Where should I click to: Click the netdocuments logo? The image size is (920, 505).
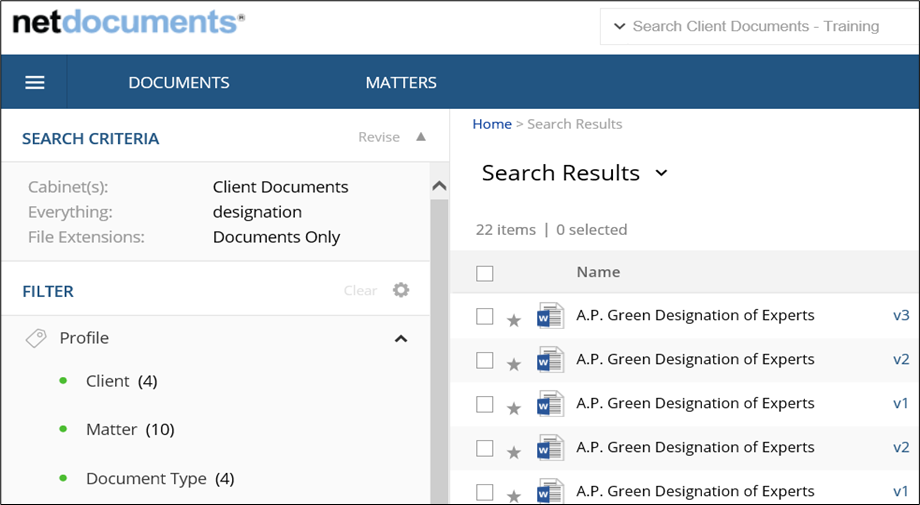coord(128,22)
